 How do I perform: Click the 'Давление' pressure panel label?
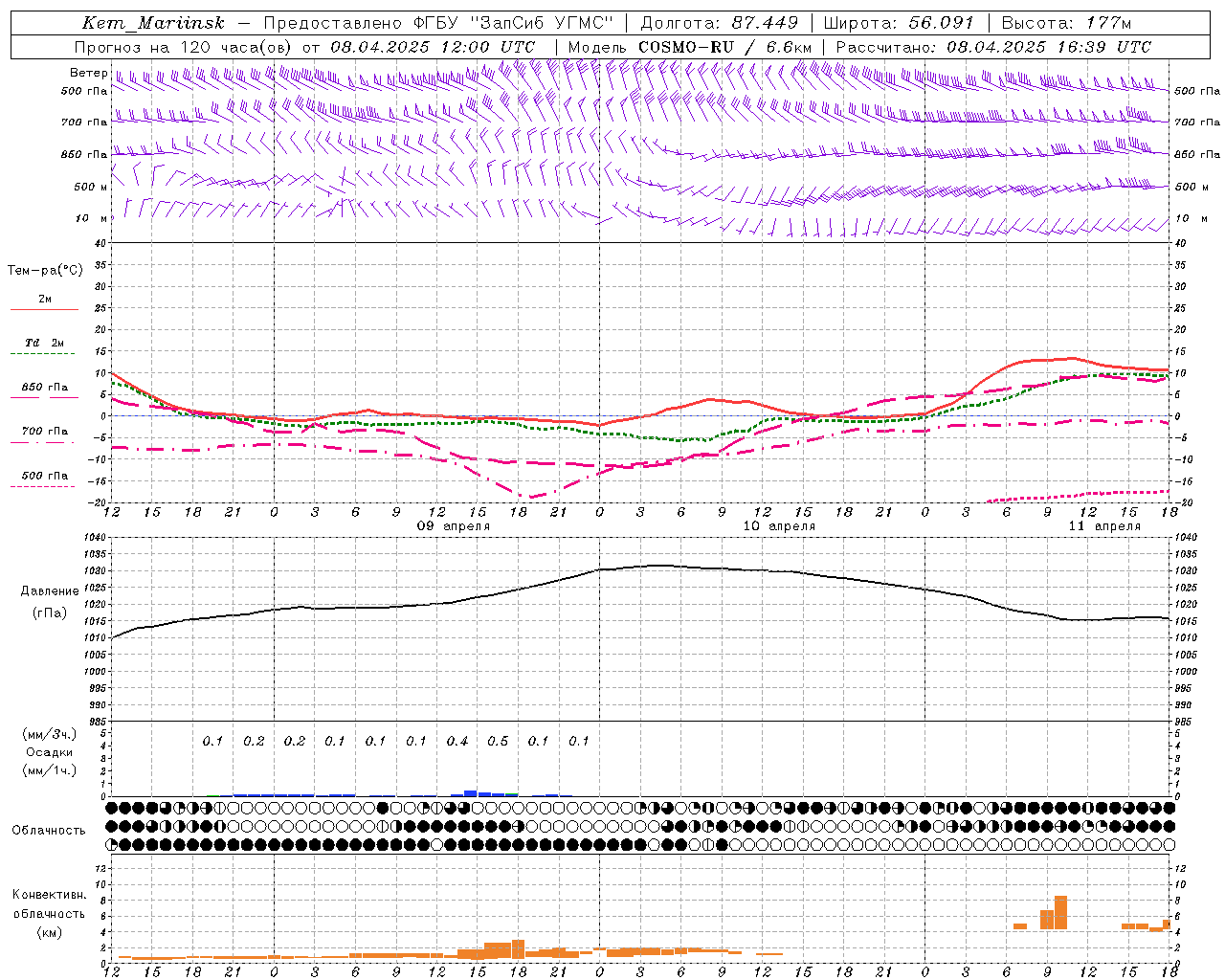pyautogui.click(x=50, y=591)
